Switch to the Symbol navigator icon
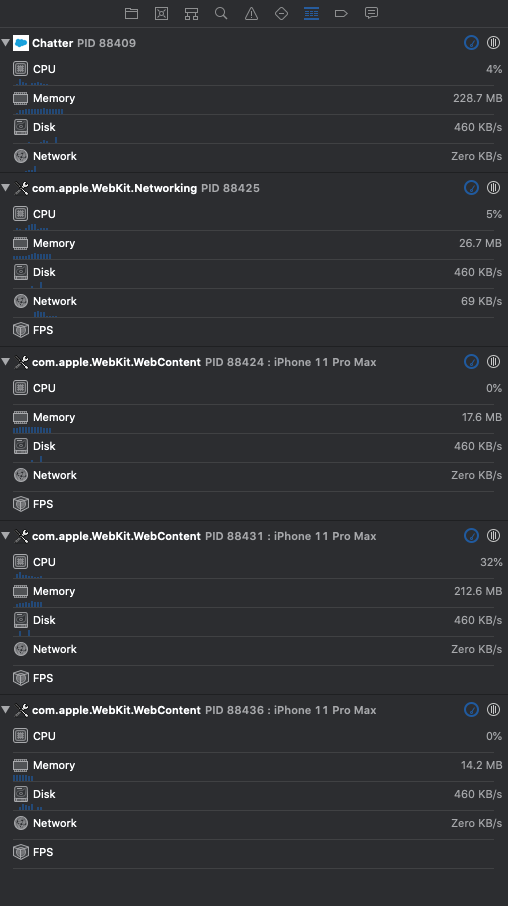Viewport: 508px width, 906px height. [x=191, y=13]
